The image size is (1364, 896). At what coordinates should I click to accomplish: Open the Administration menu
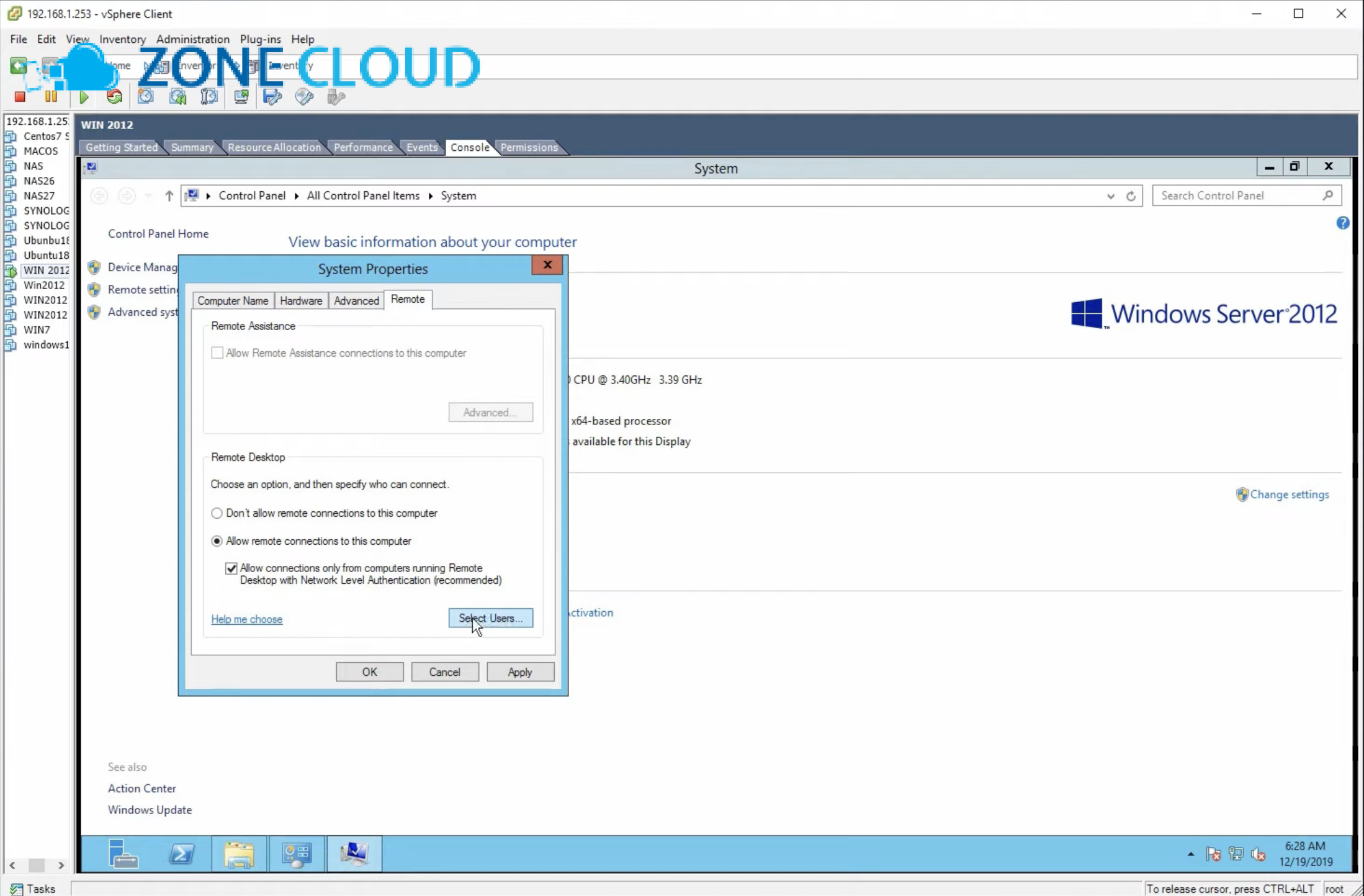[x=193, y=39]
